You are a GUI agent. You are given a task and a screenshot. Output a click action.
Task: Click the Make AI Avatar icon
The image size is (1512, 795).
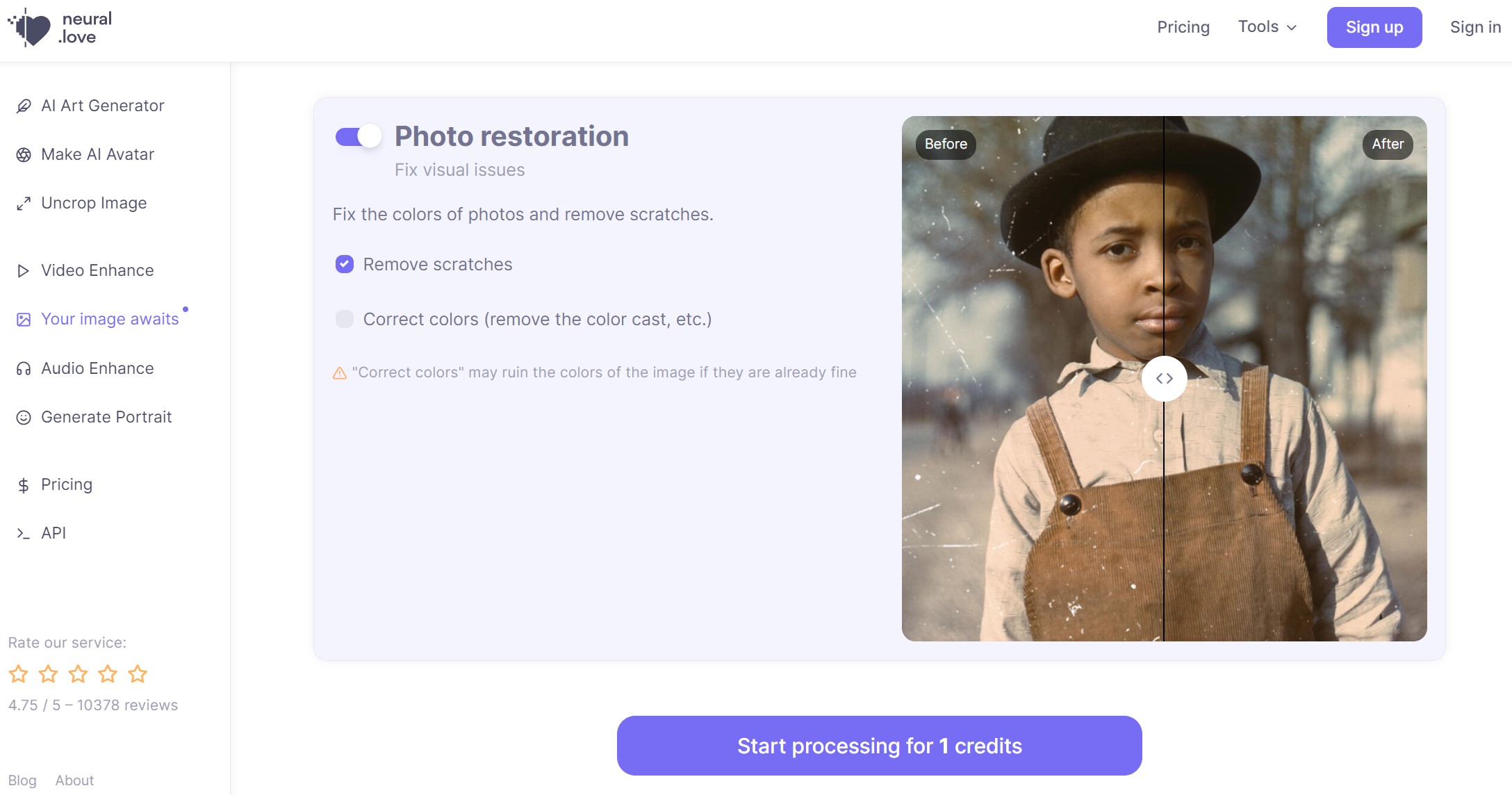[24, 155]
